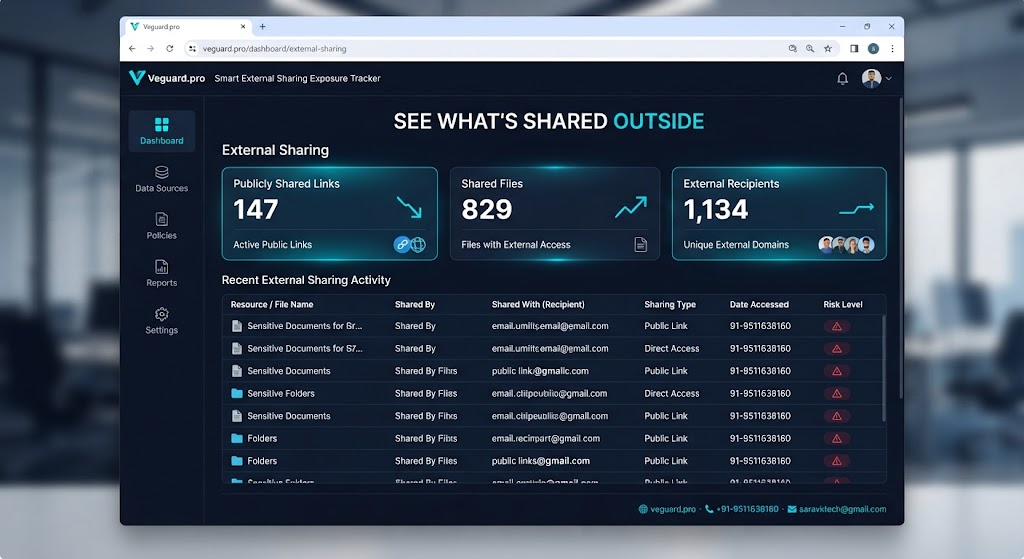1024x559 pixels.
Task: Click the table's vertical scrollbar
Action: point(884,368)
